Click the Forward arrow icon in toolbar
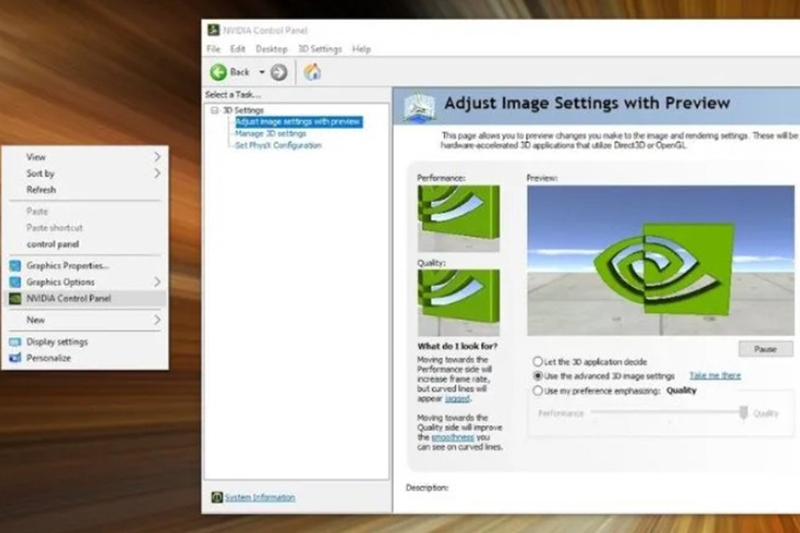 (x=279, y=72)
